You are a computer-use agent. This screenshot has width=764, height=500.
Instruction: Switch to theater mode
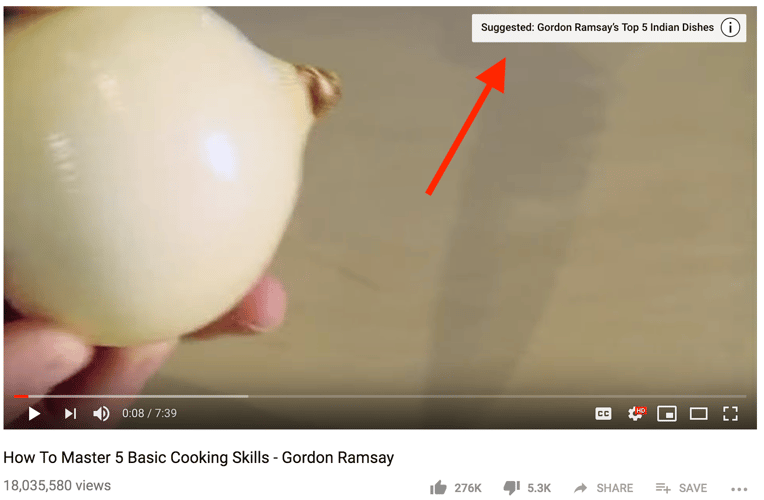701,415
